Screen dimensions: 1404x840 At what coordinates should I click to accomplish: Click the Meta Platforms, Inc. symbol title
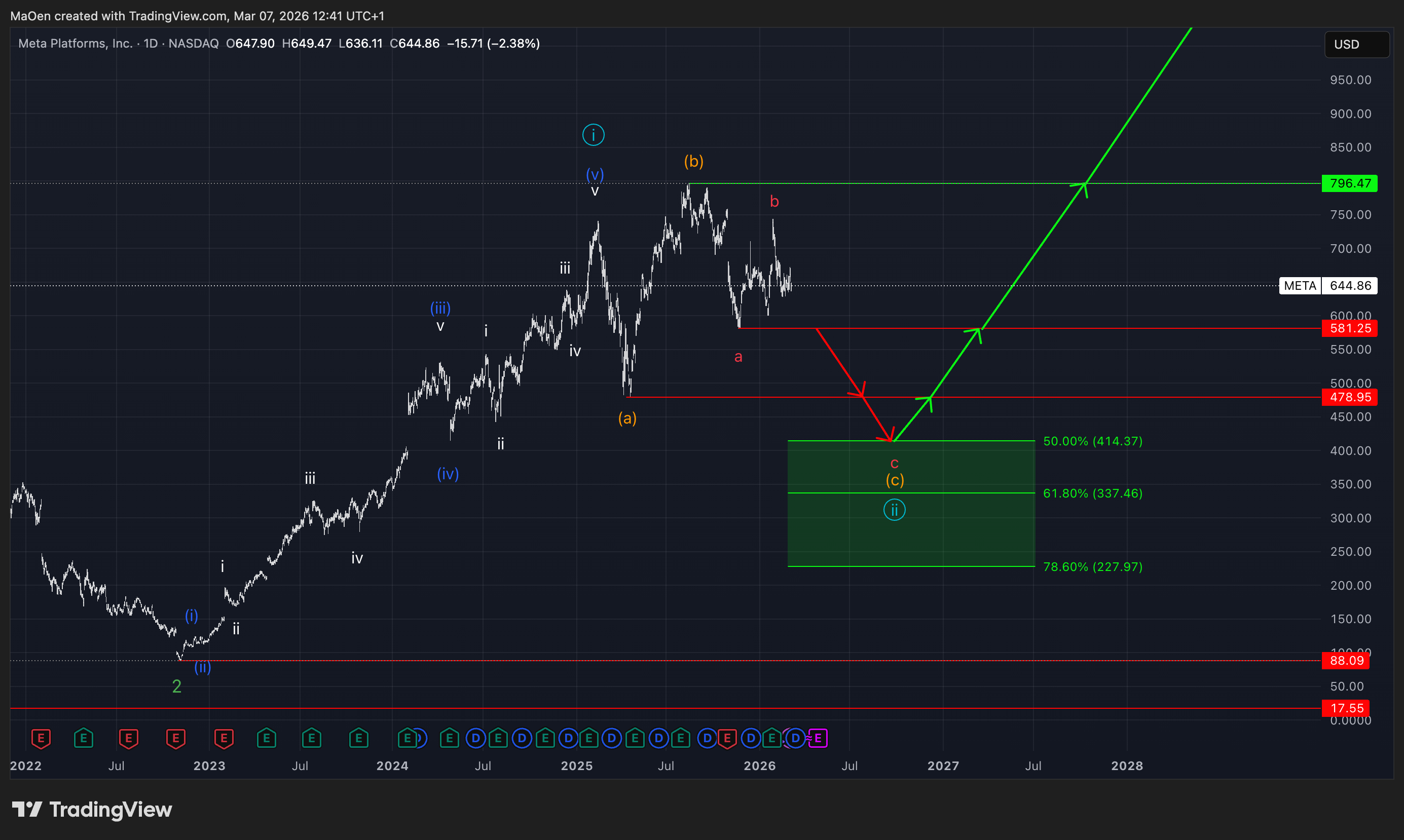pyautogui.click(x=76, y=44)
